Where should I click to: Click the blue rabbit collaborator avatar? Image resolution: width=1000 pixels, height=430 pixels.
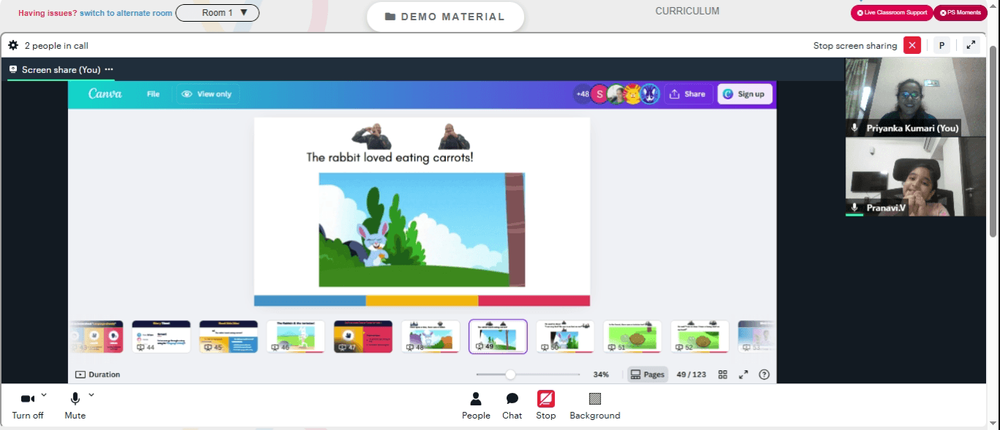click(650, 94)
